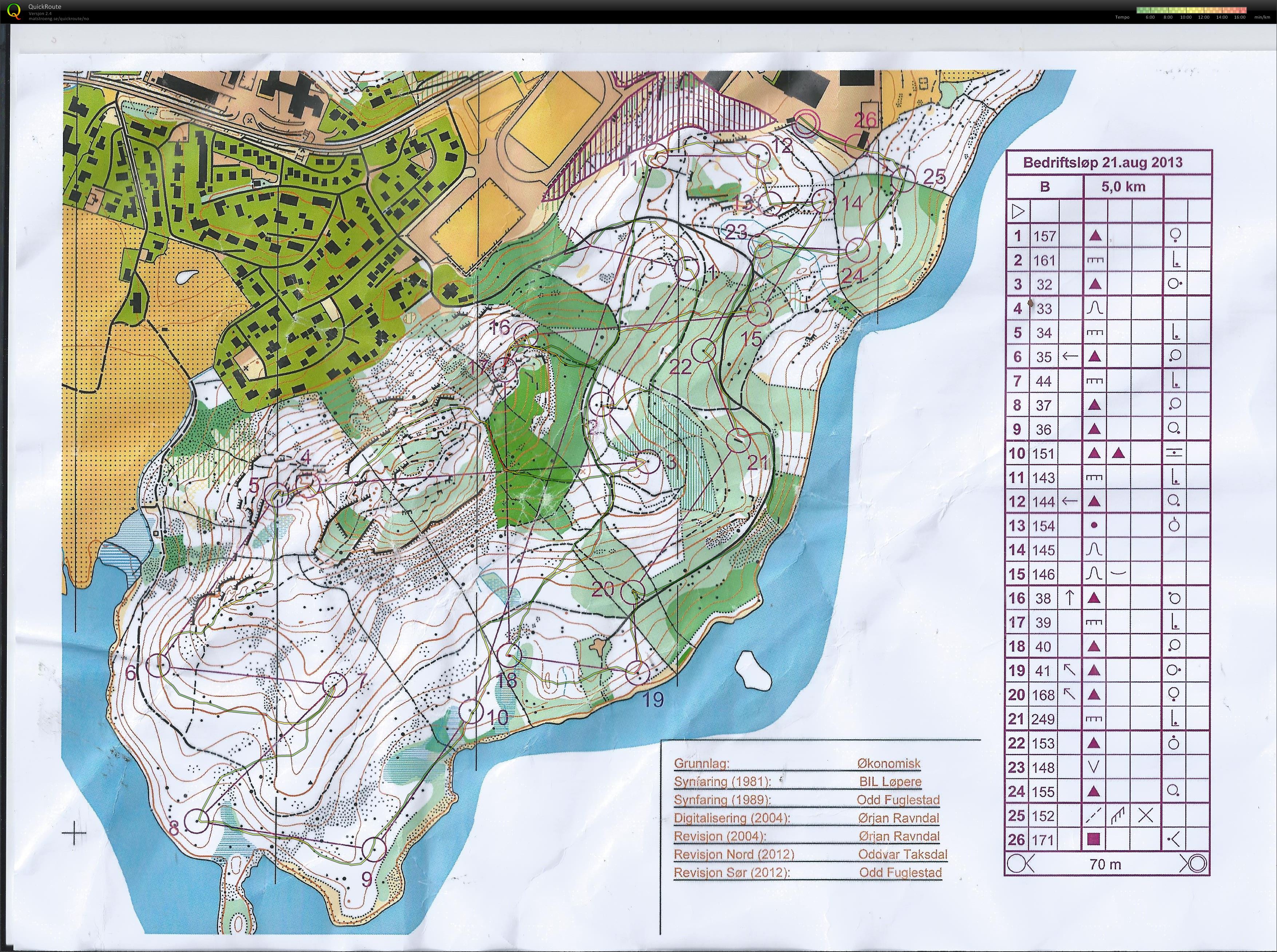Select the 10:00 tempo scale label
The width and height of the screenshot is (1277, 952).
tap(1186, 17)
